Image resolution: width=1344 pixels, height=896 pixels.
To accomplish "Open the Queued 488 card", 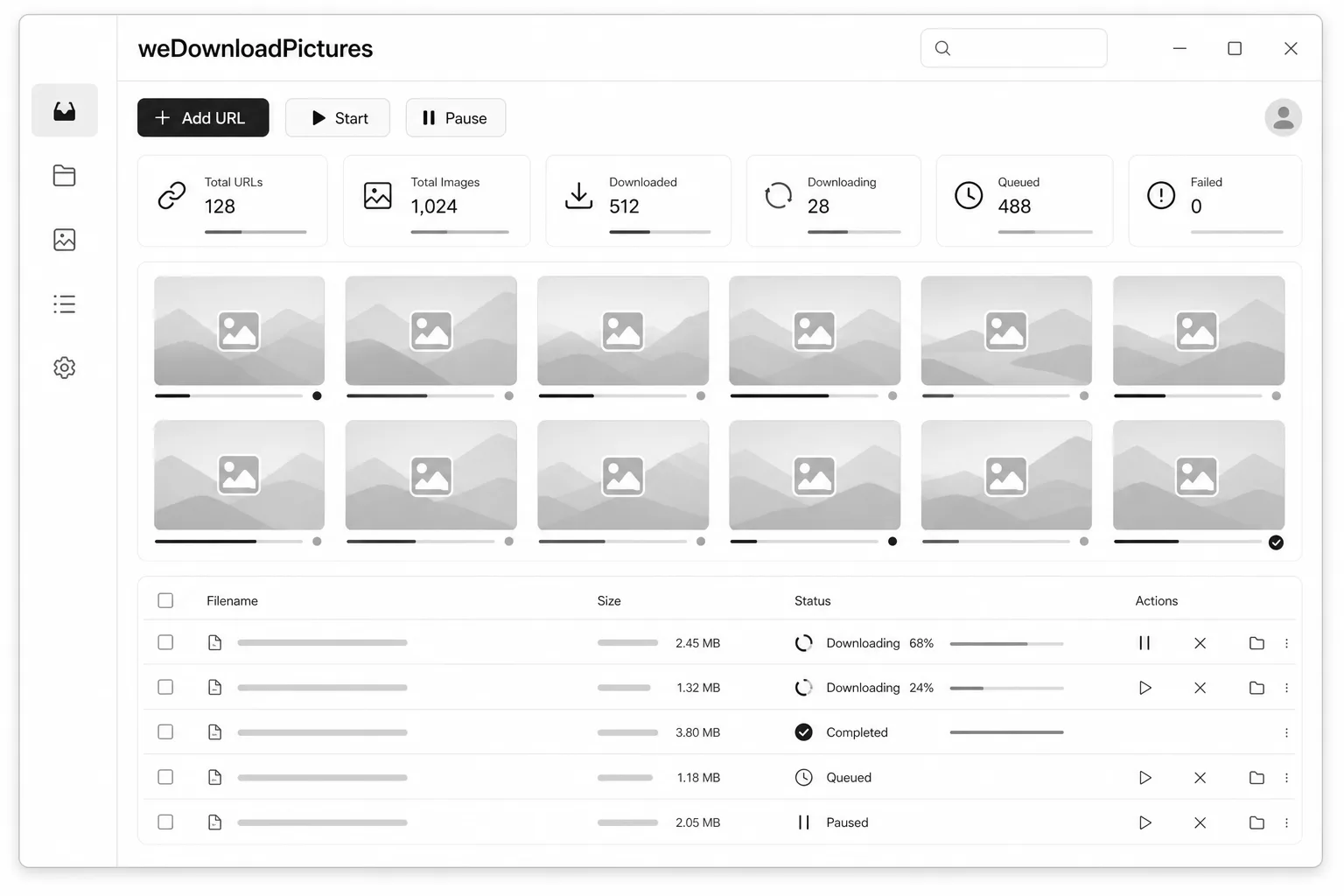I will pyautogui.click(x=1025, y=200).
